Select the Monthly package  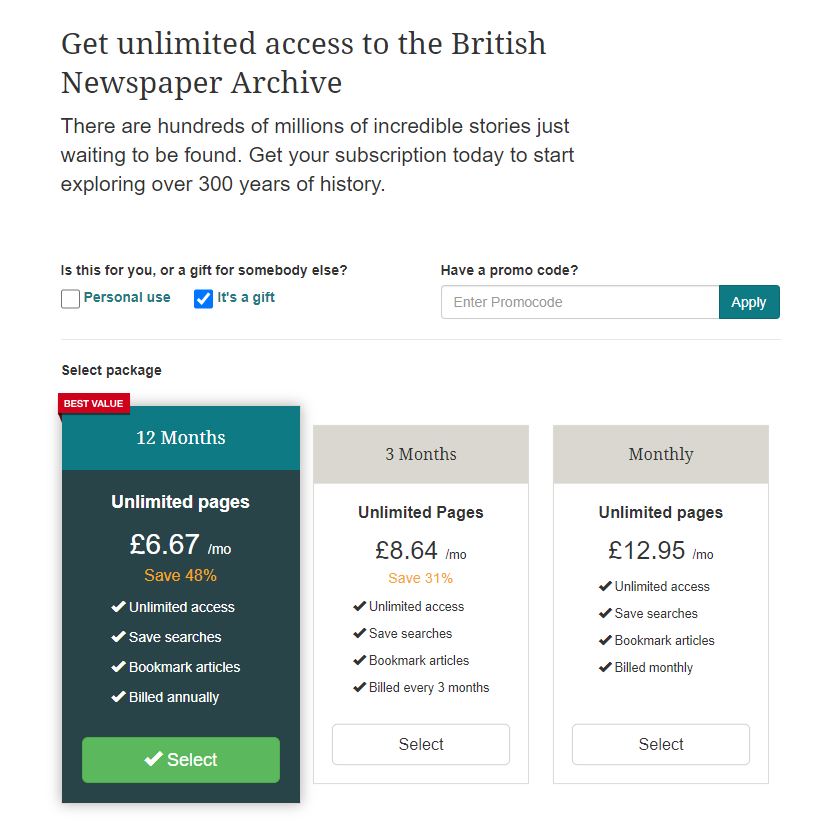point(661,744)
